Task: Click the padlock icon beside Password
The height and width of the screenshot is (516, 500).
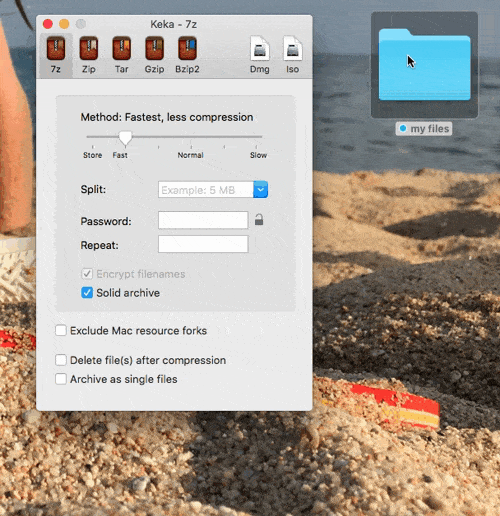Action: 259,220
